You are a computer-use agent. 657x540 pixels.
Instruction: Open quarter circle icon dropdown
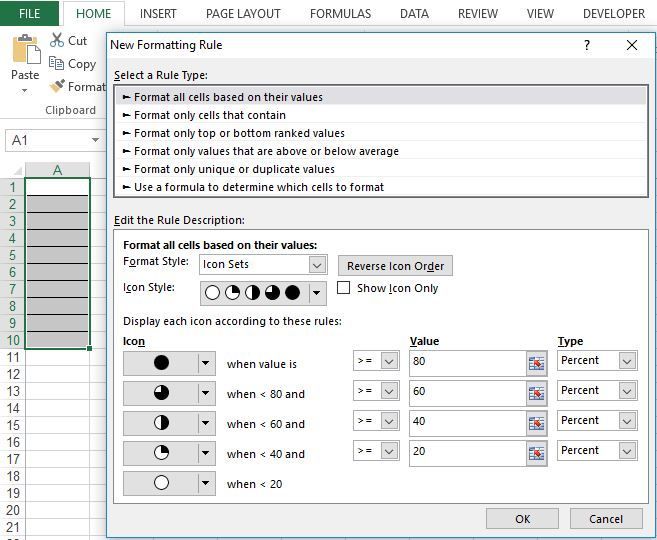[x=205, y=453]
